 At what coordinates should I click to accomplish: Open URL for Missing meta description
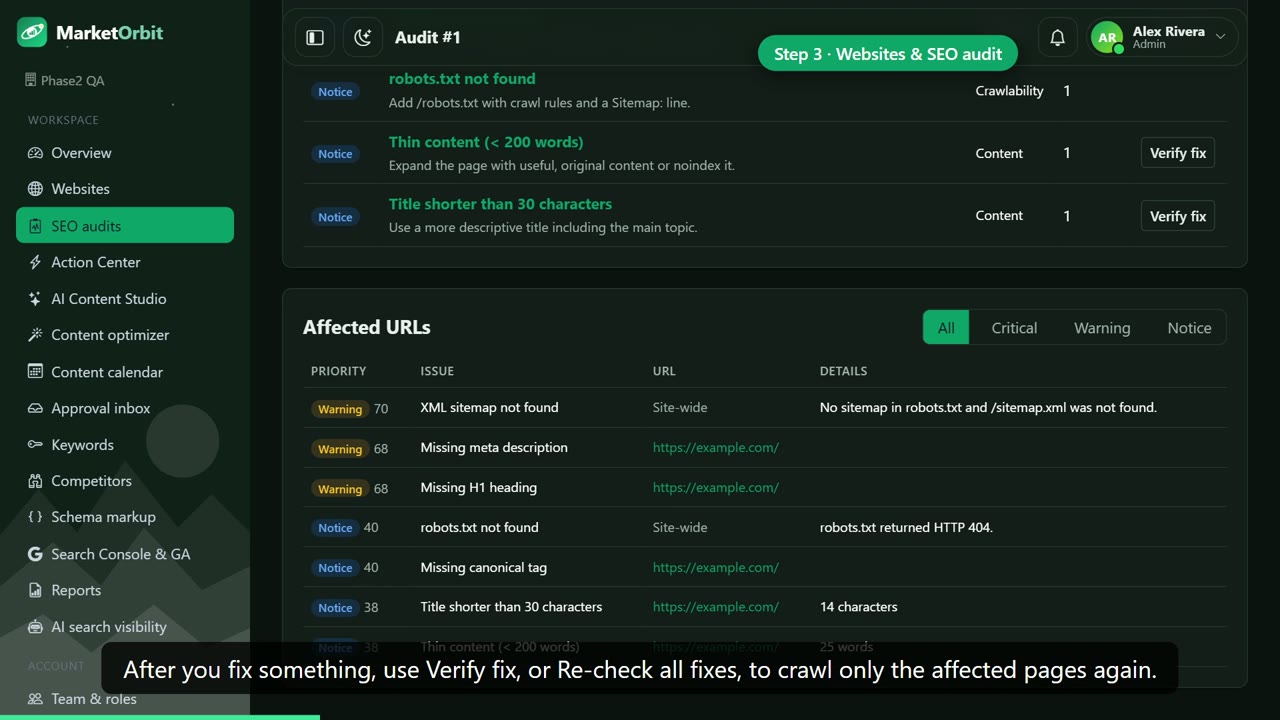coord(716,448)
